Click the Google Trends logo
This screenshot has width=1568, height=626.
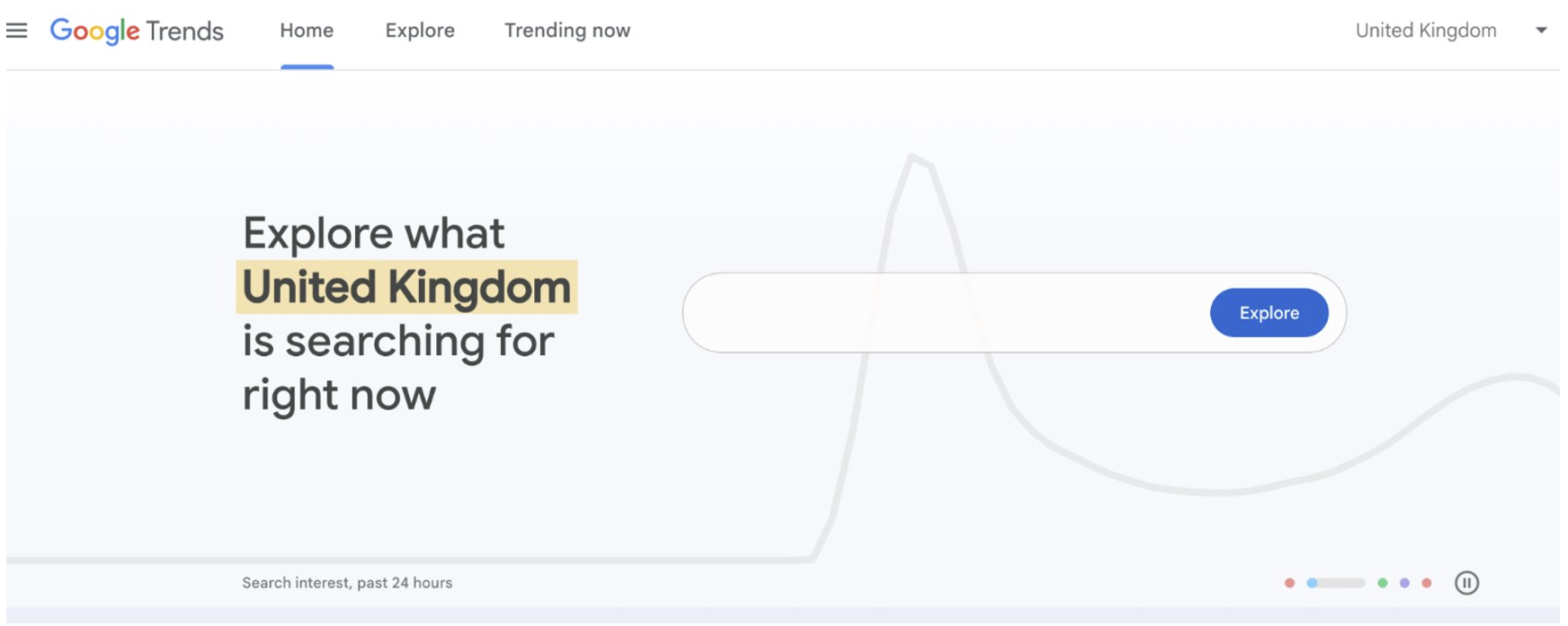137,31
